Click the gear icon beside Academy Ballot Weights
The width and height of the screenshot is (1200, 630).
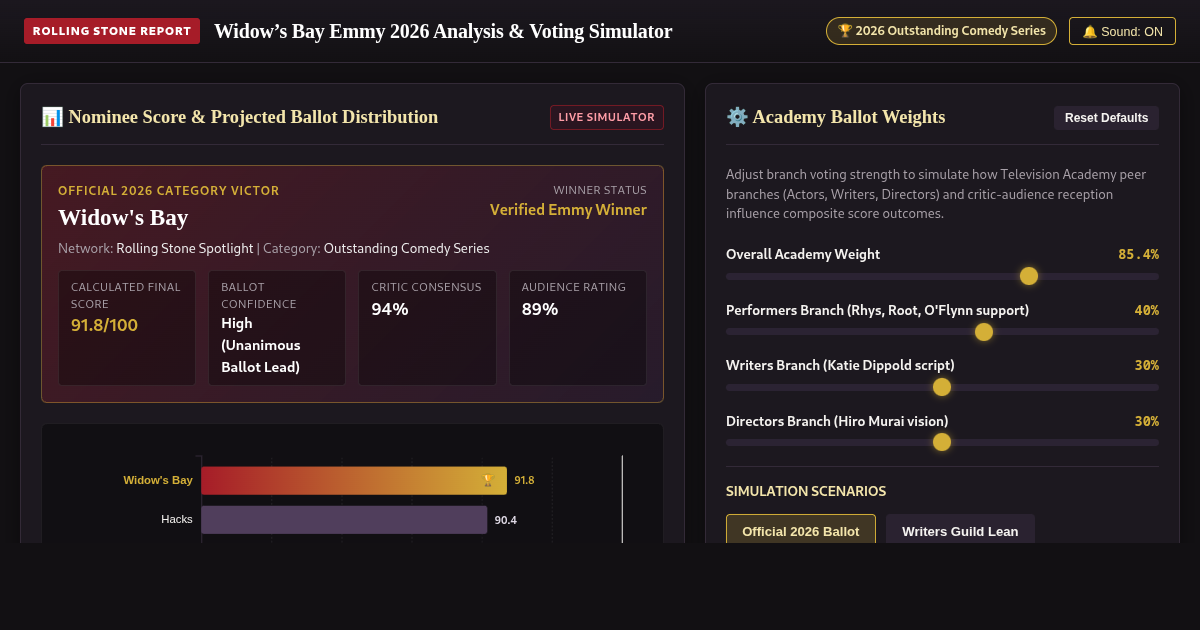click(737, 117)
